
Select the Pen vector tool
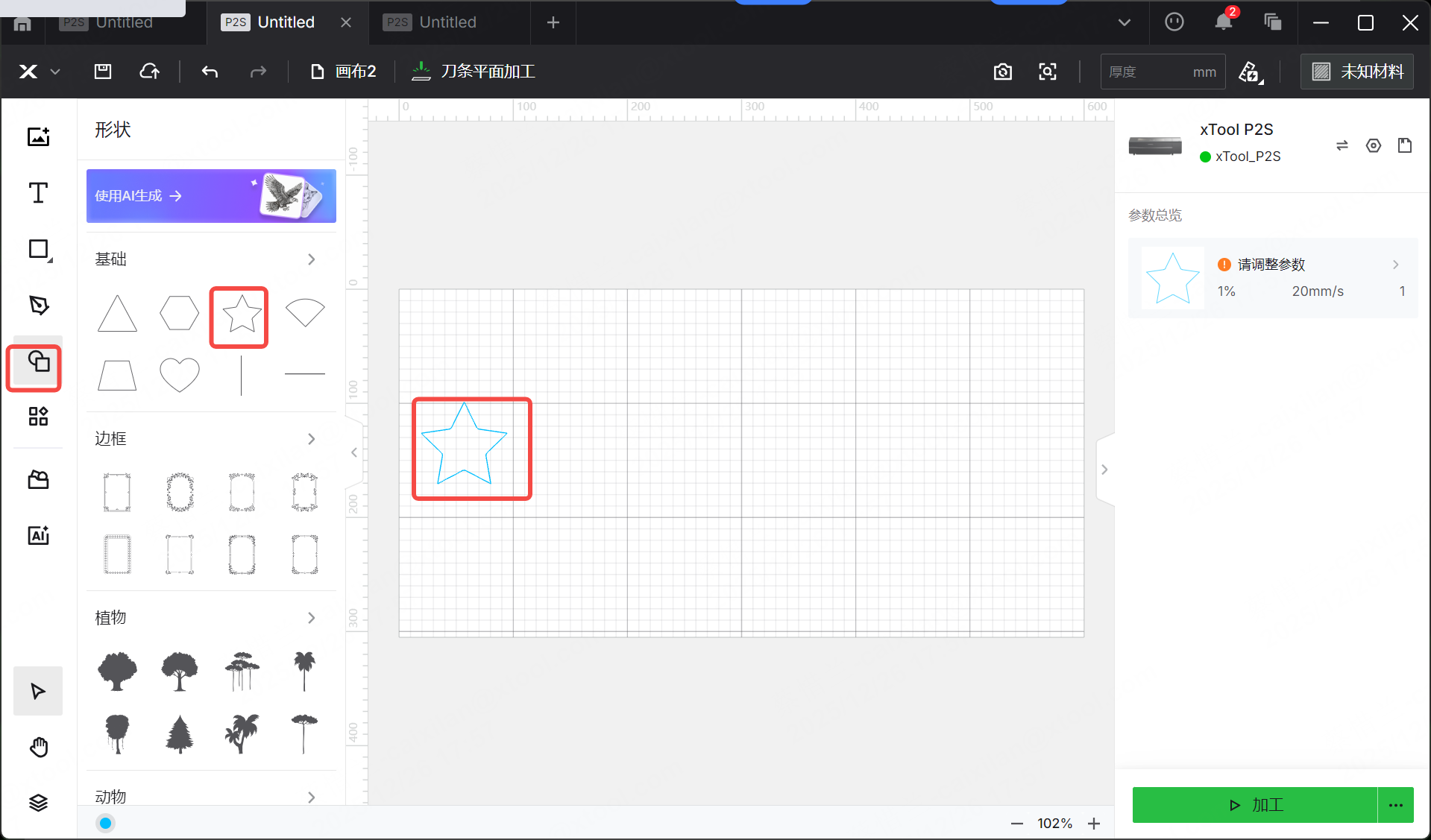(x=38, y=305)
